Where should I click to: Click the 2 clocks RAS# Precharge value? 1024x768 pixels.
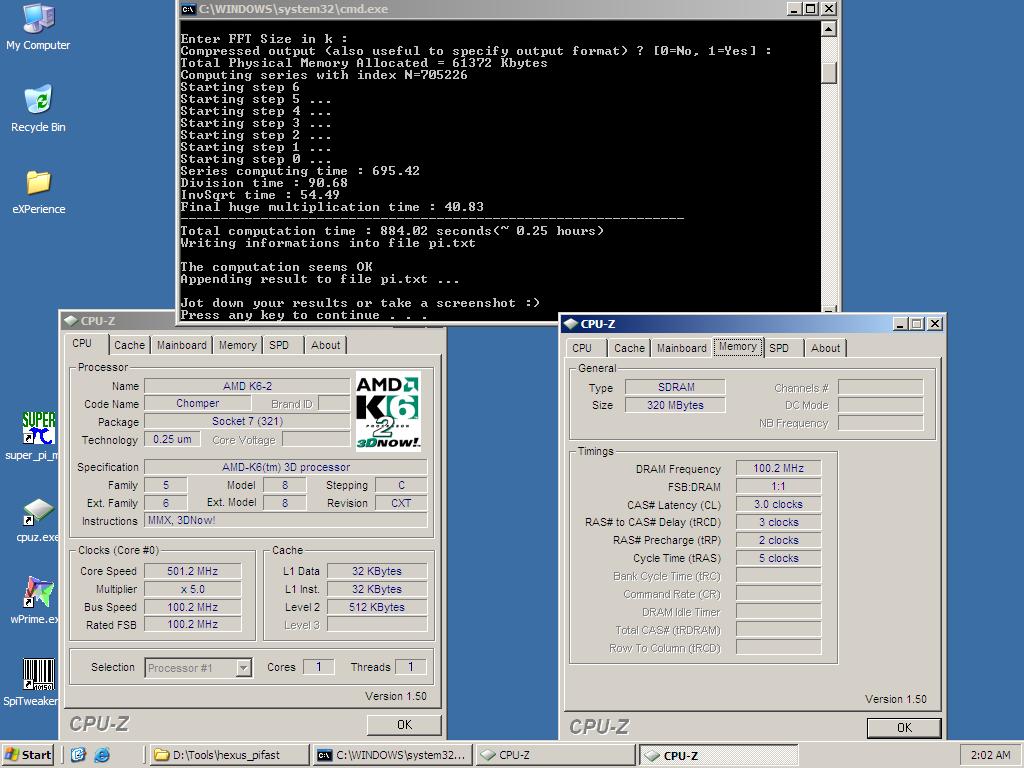pyautogui.click(x=778, y=540)
